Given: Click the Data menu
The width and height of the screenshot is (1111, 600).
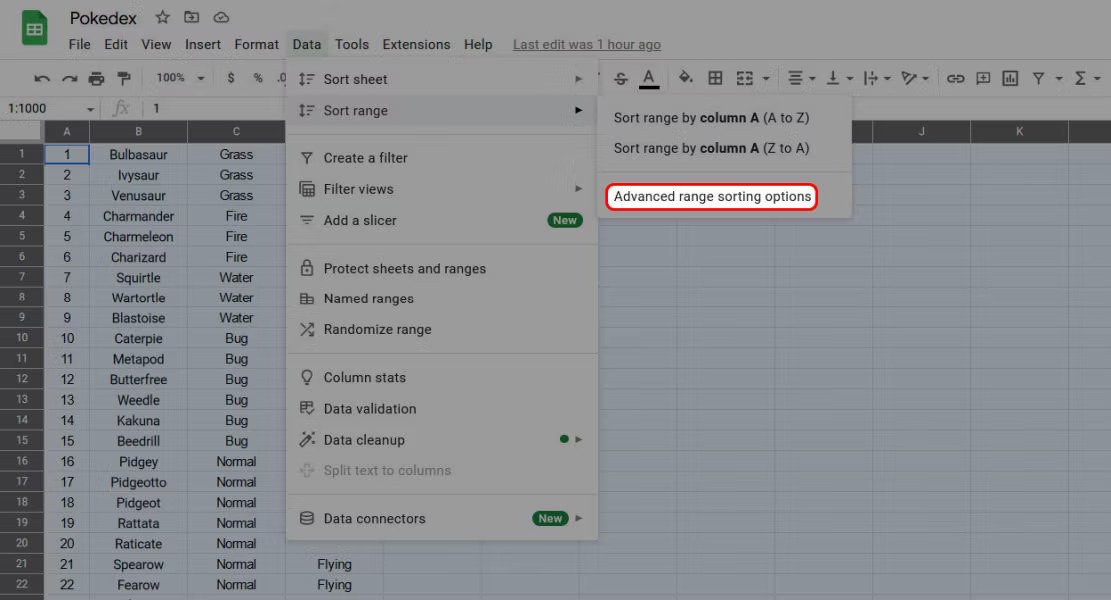Looking at the screenshot, I should point(307,45).
